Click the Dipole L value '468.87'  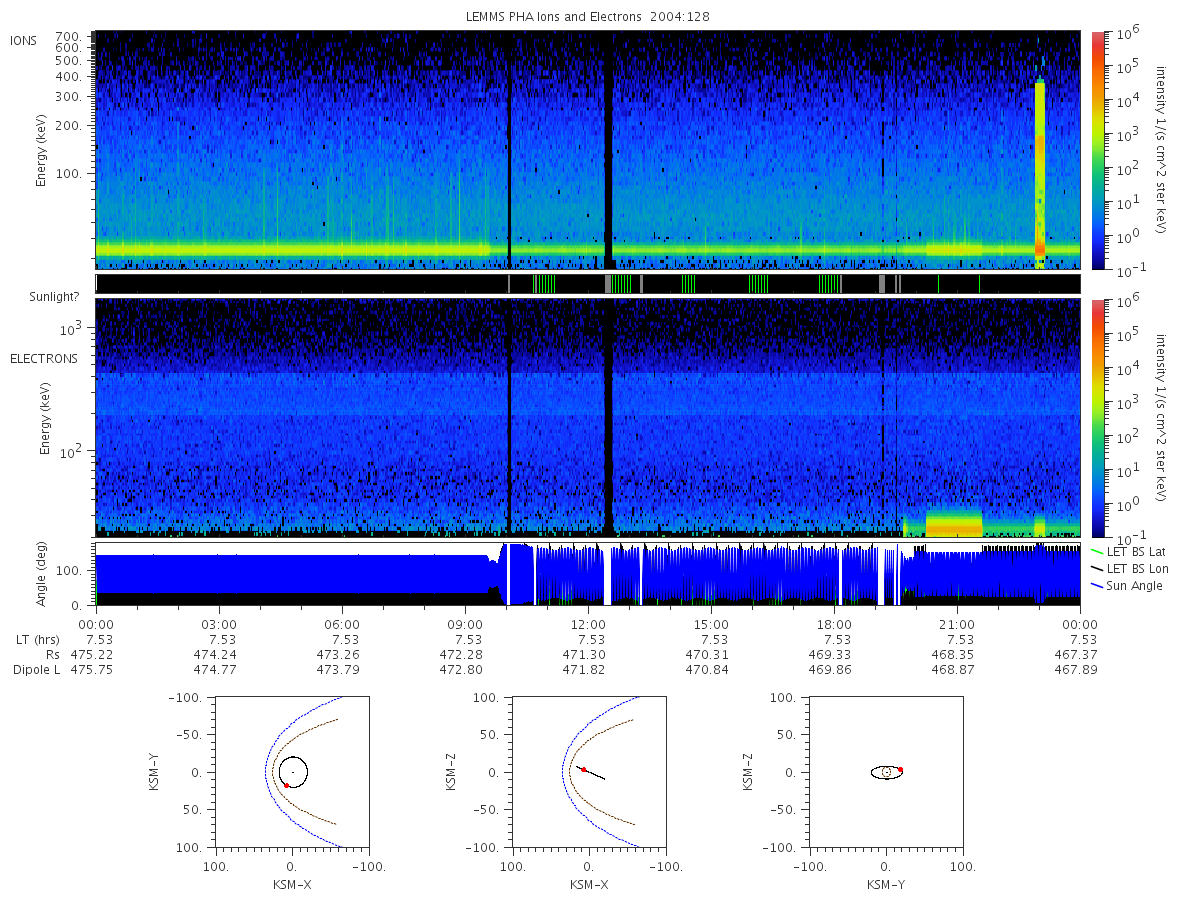click(x=951, y=670)
